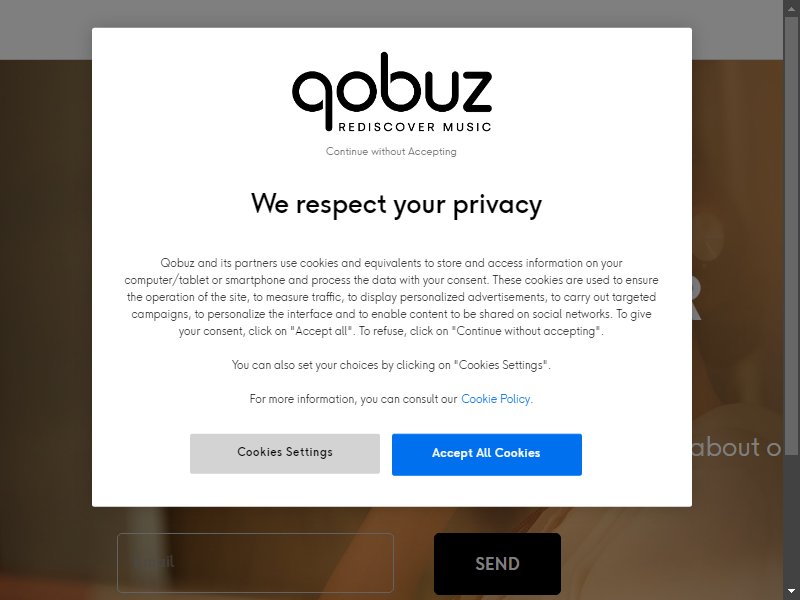Click the cookie consent paragraph text
Viewport: 800px width, 600px height.
coord(391,297)
